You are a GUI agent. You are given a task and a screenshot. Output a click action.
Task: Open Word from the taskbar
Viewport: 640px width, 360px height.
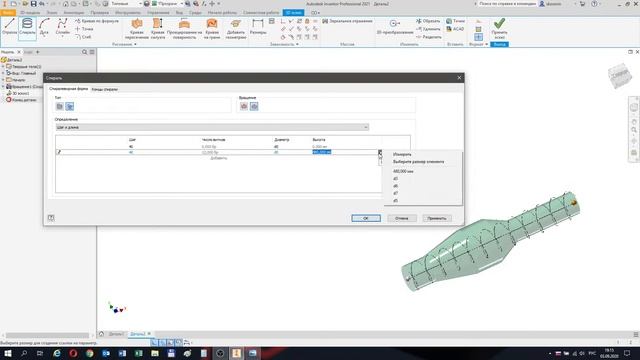pyautogui.click(x=122, y=353)
